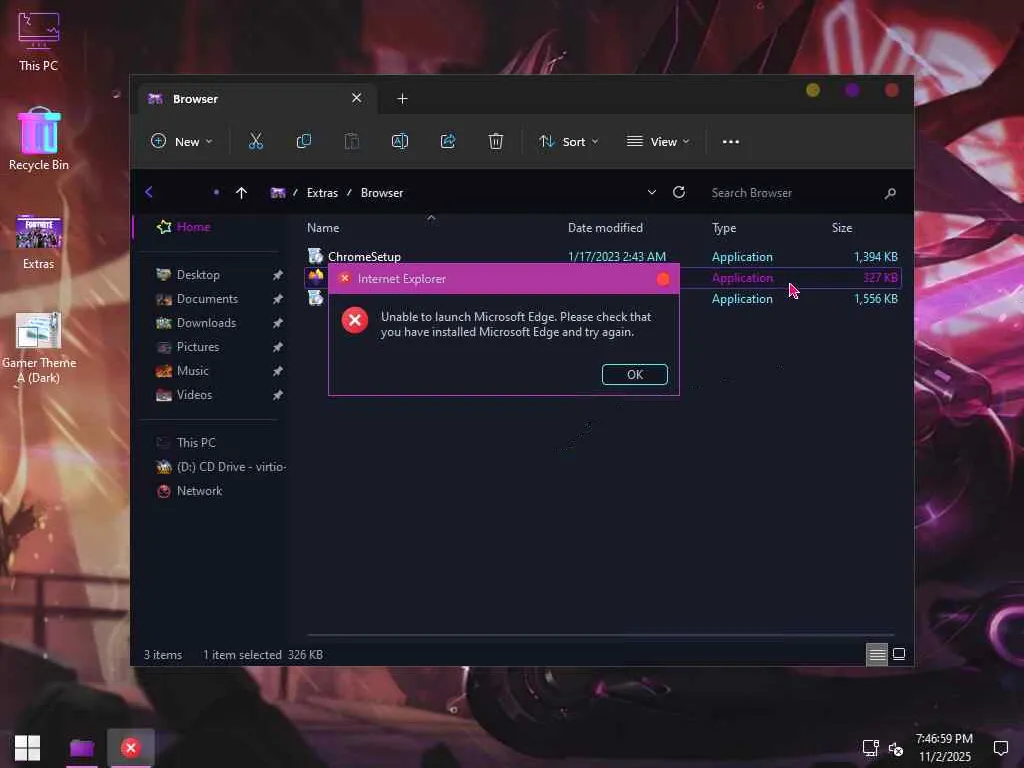This screenshot has width=1024, height=768.
Task: Open the notification center icon
Action: tap(1000, 748)
